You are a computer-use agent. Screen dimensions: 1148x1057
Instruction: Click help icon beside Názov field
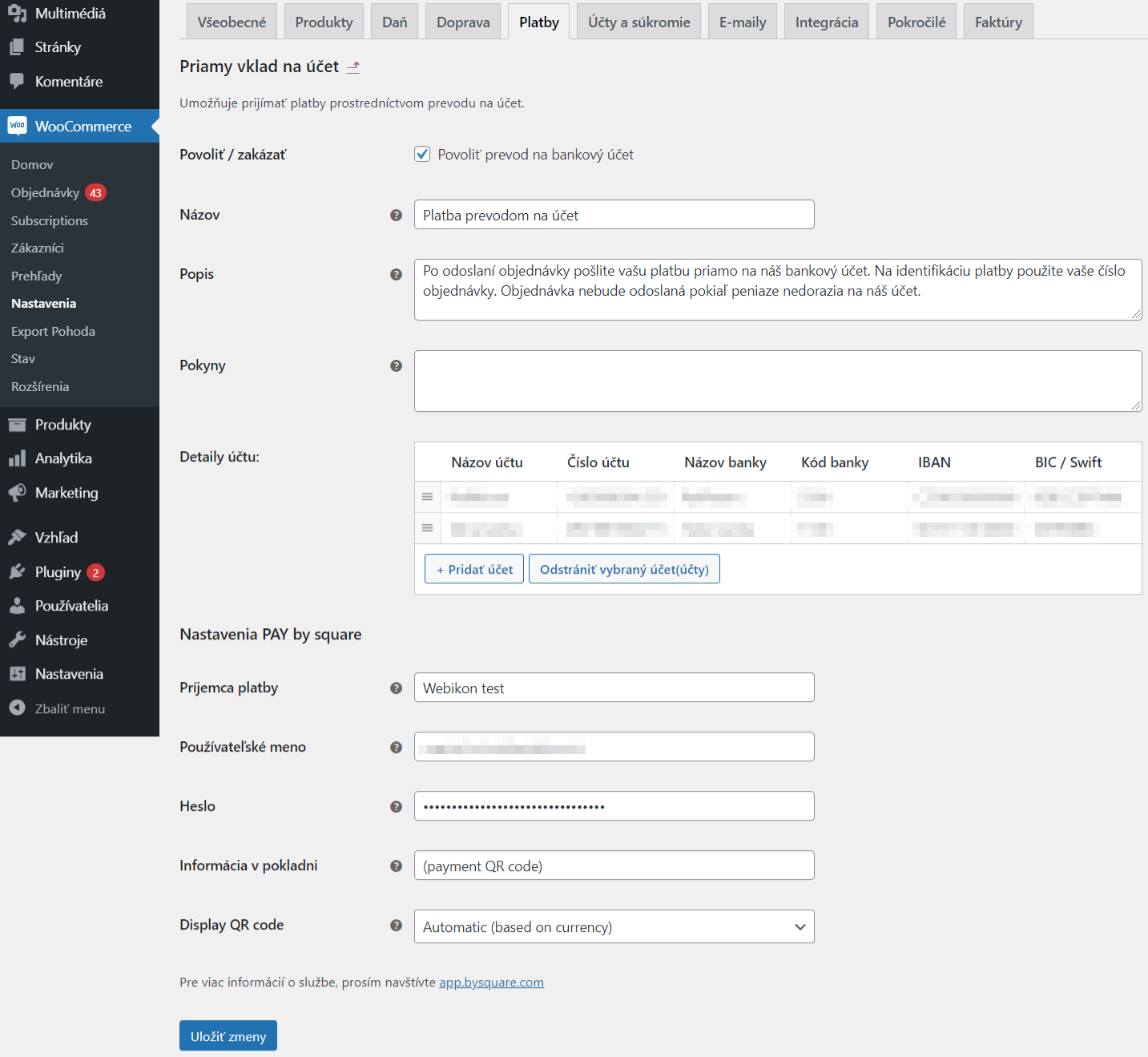pyautogui.click(x=396, y=215)
